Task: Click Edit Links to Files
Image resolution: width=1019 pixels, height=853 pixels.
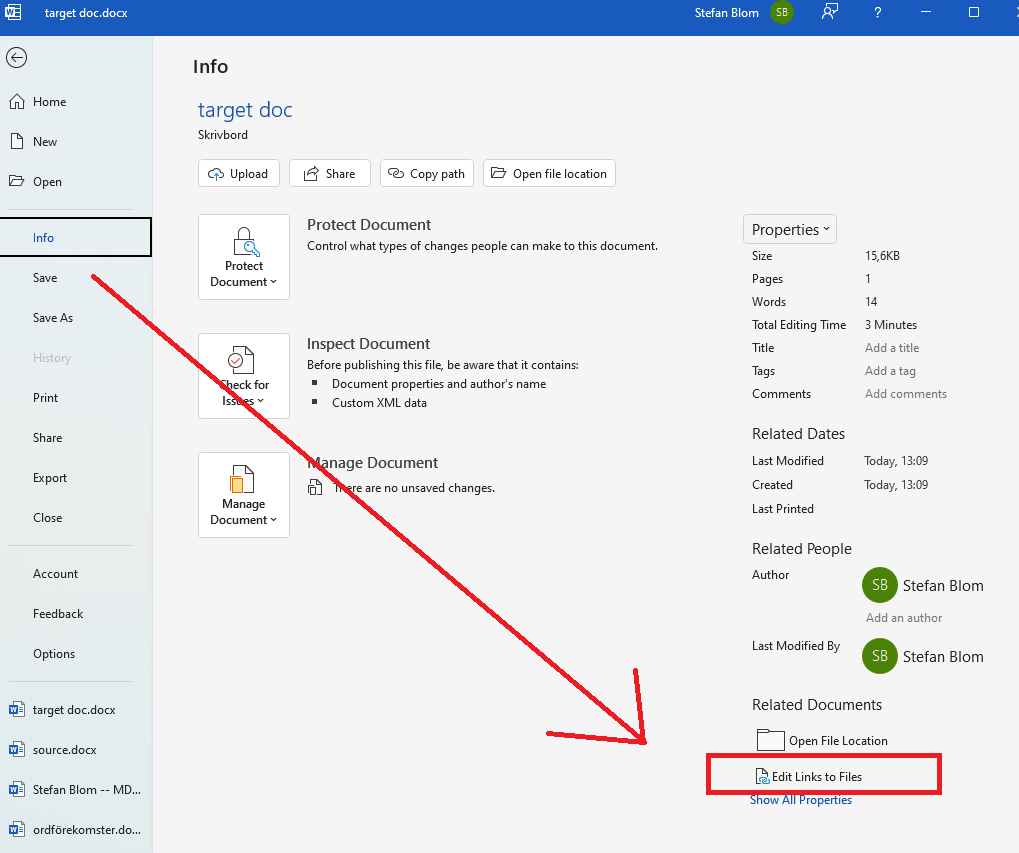Action: click(809, 776)
